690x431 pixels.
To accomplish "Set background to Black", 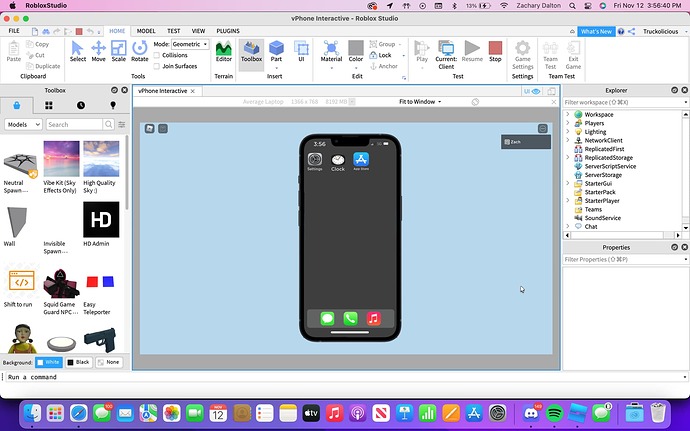I will pos(78,362).
